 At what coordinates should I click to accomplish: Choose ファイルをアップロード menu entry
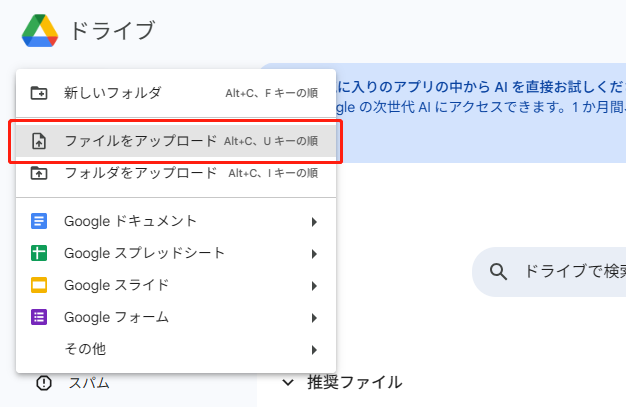(x=140, y=141)
